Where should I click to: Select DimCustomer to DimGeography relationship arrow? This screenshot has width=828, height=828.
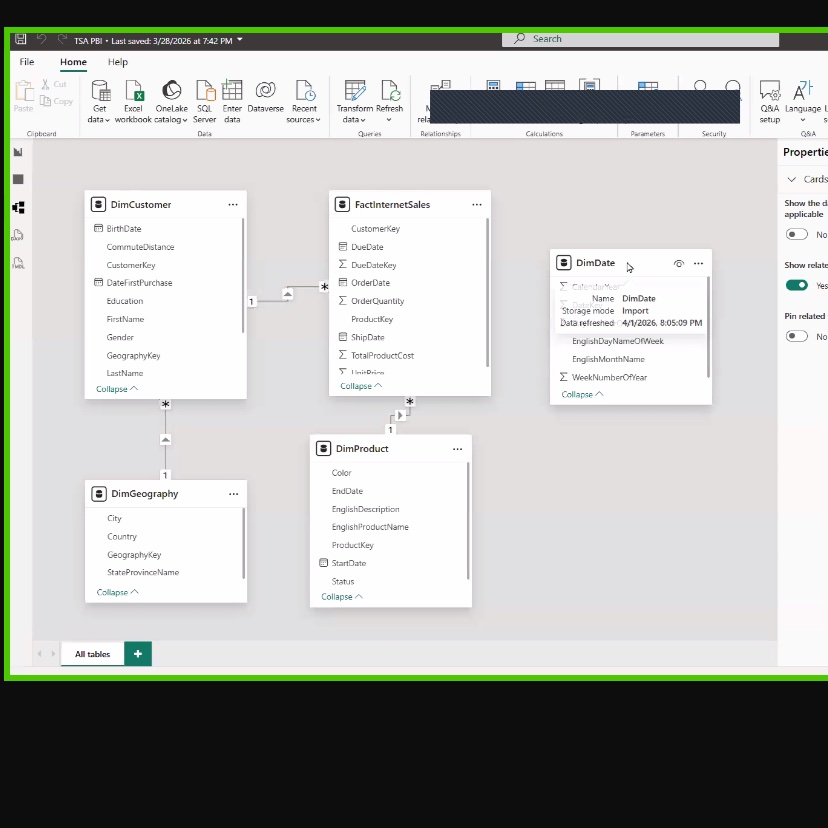[165, 439]
